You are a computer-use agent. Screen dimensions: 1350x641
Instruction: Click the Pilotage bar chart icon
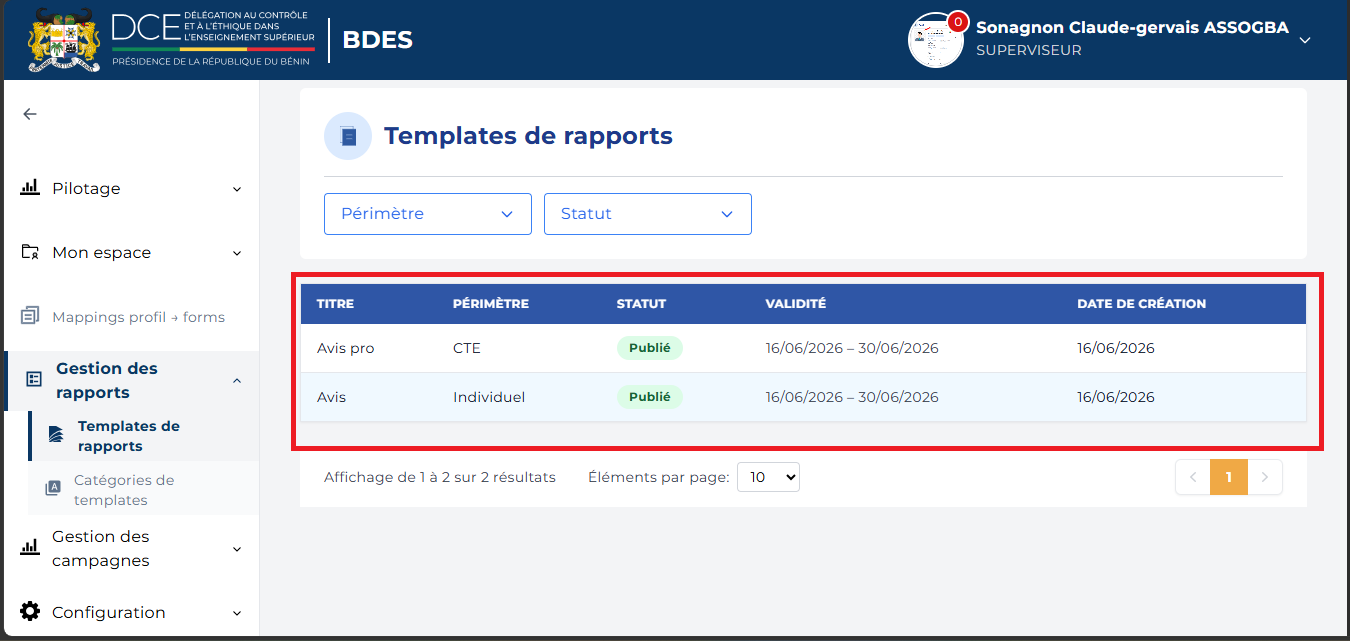[x=30, y=188]
